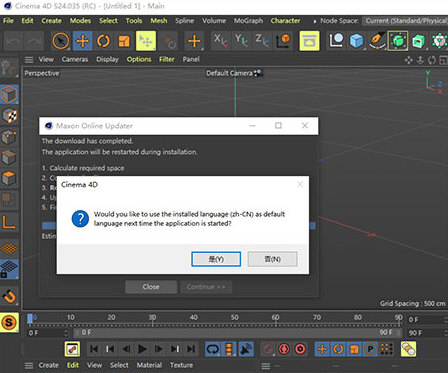Toggle loop playback mode icon

[213, 349]
